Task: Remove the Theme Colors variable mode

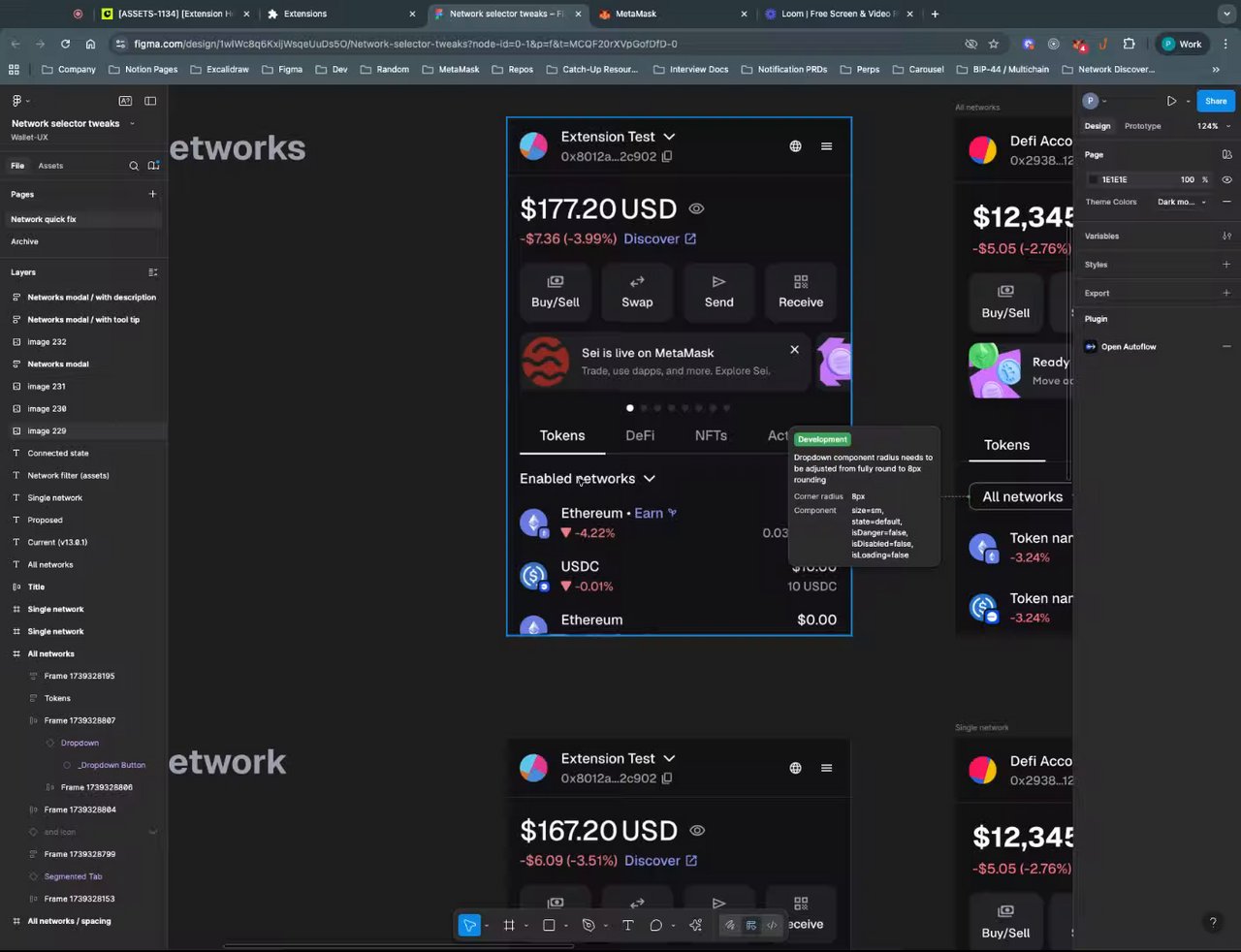Action: [1226, 202]
